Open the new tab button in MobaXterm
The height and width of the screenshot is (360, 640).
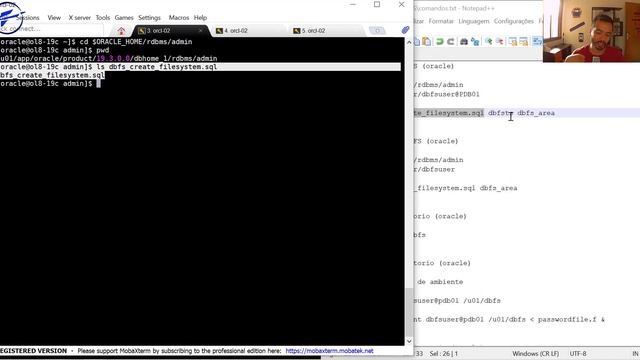coord(377,31)
